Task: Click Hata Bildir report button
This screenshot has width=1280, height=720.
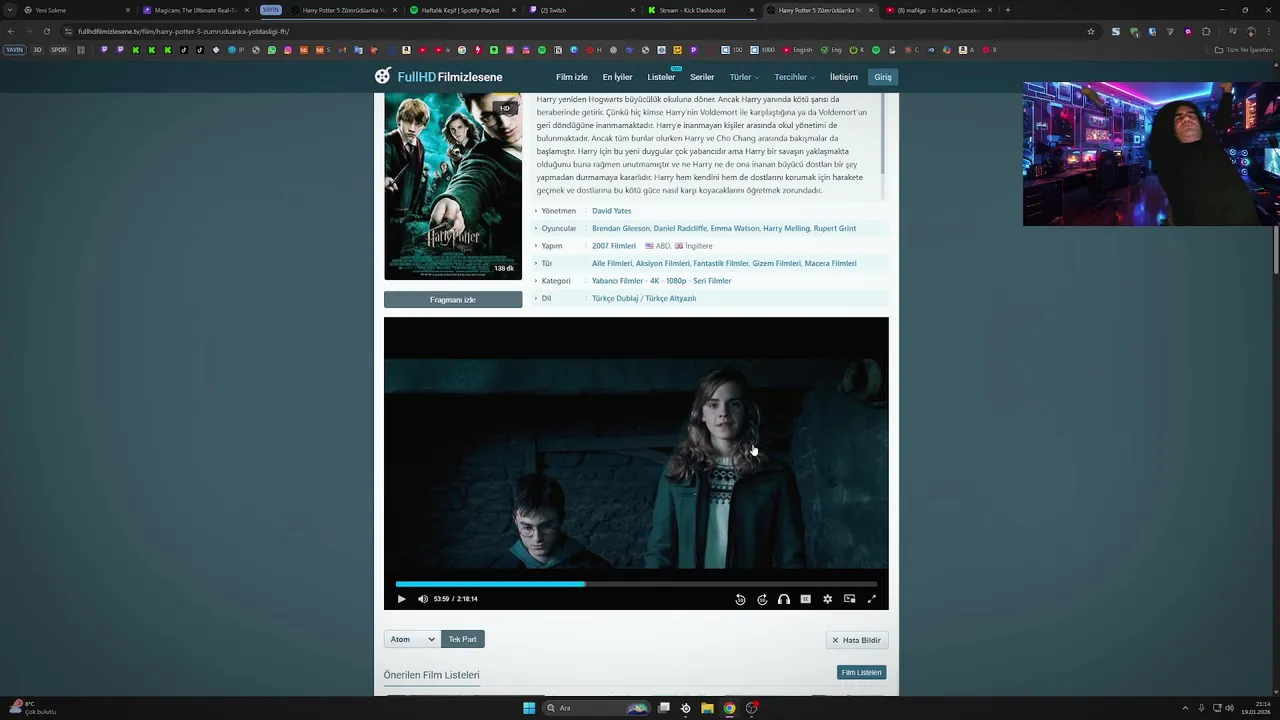Action: point(857,640)
